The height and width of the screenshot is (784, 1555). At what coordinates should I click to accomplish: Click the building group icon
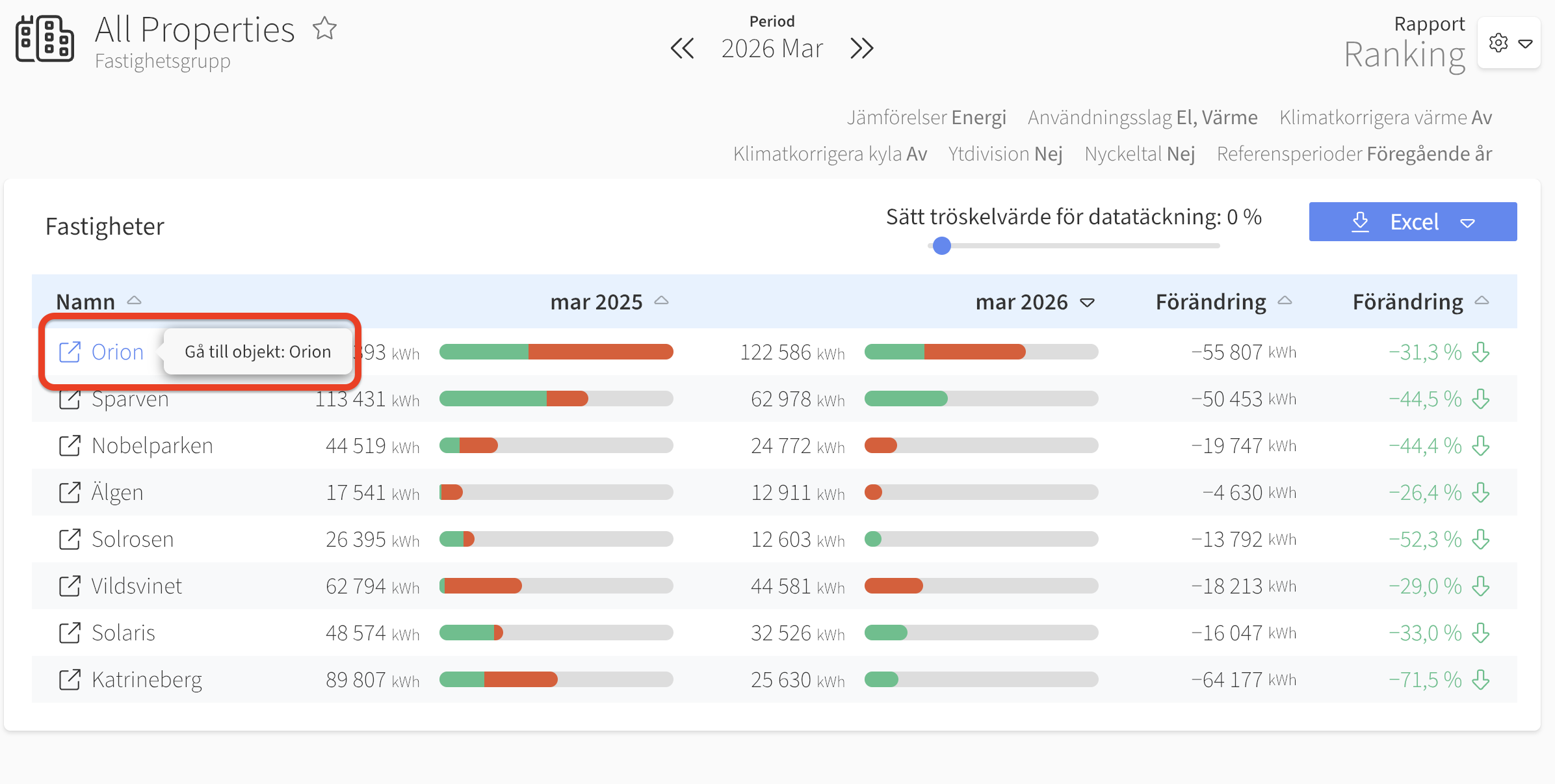(x=45, y=39)
